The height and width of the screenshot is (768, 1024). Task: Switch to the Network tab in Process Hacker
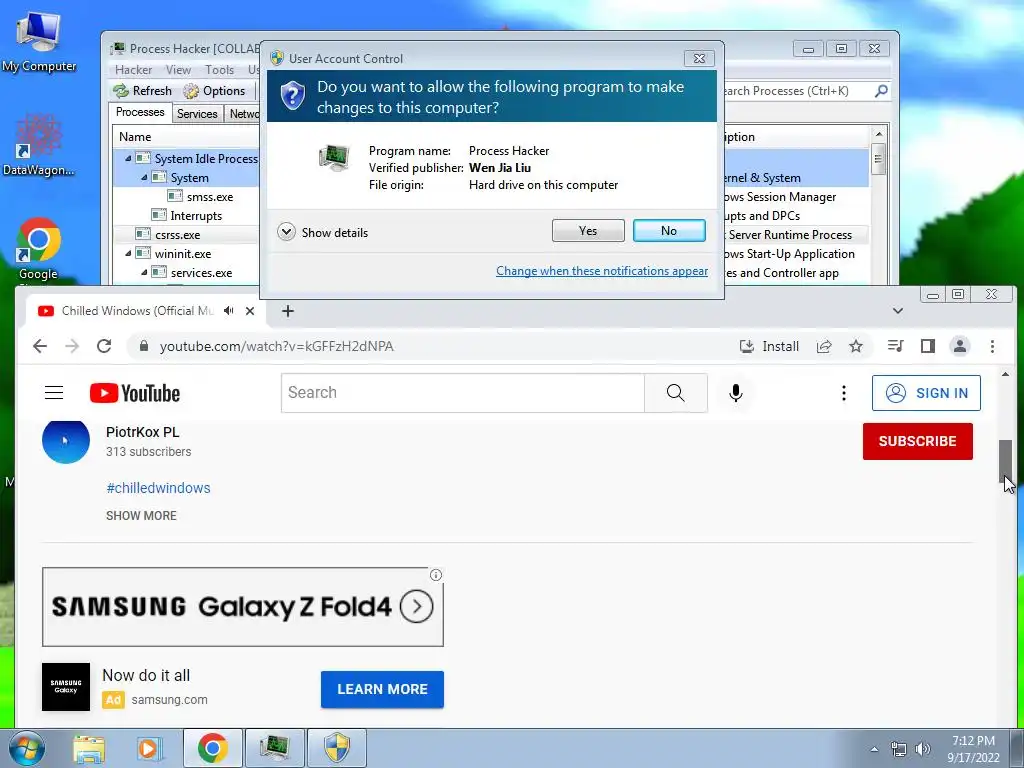click(x=244, y=114)
